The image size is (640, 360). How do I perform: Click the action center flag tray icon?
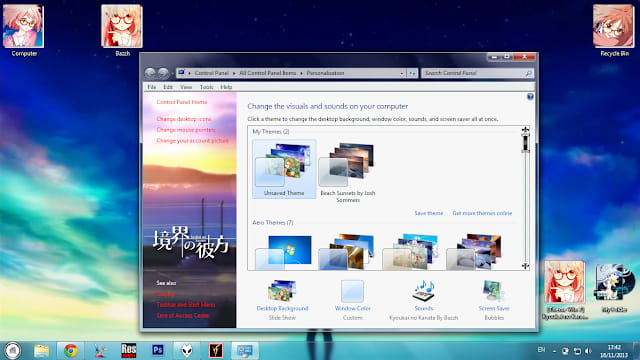pyautogui.click(x=565, y=351)
